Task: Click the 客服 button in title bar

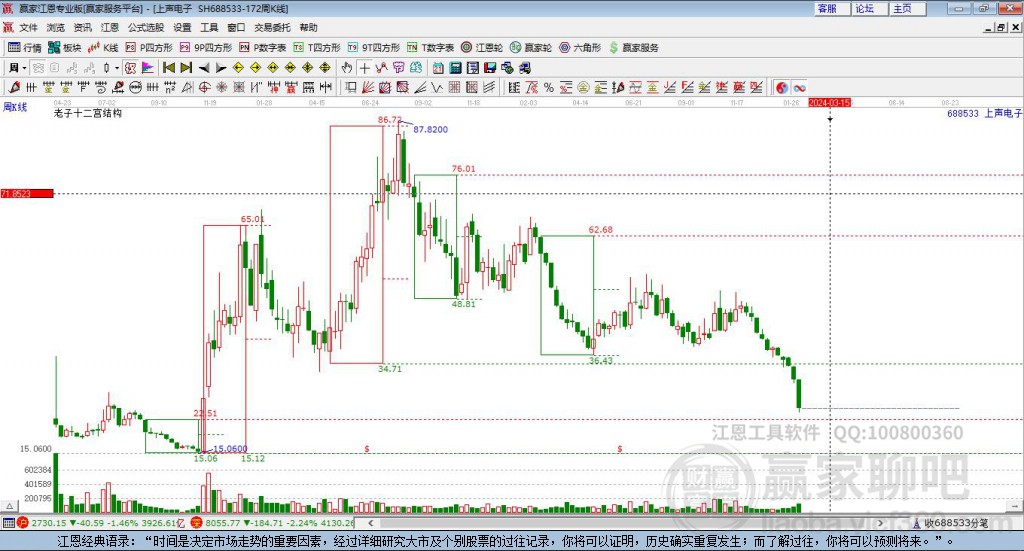Action: tap(832, 8)
